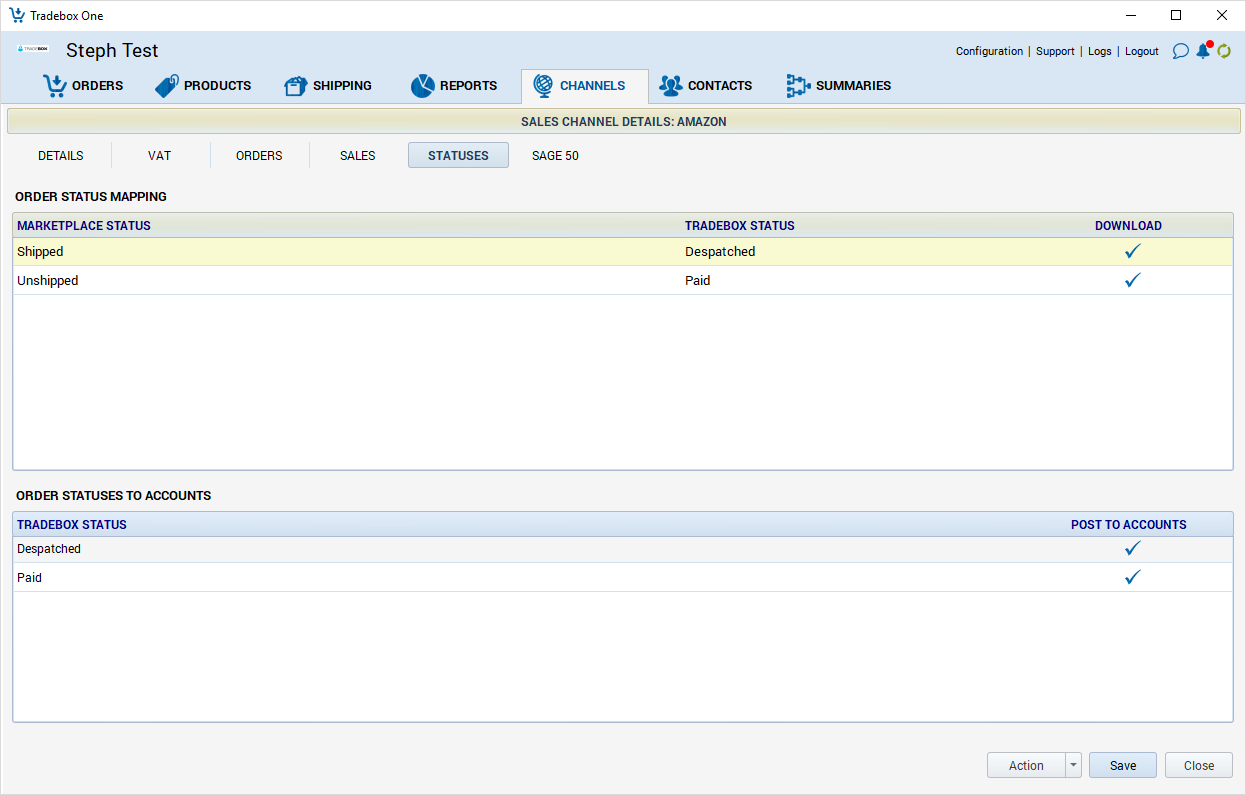Switch to the VAT sub-tab
This screenshot has height=795, width=1246.
pyautogui.click(x=159, y=156)
